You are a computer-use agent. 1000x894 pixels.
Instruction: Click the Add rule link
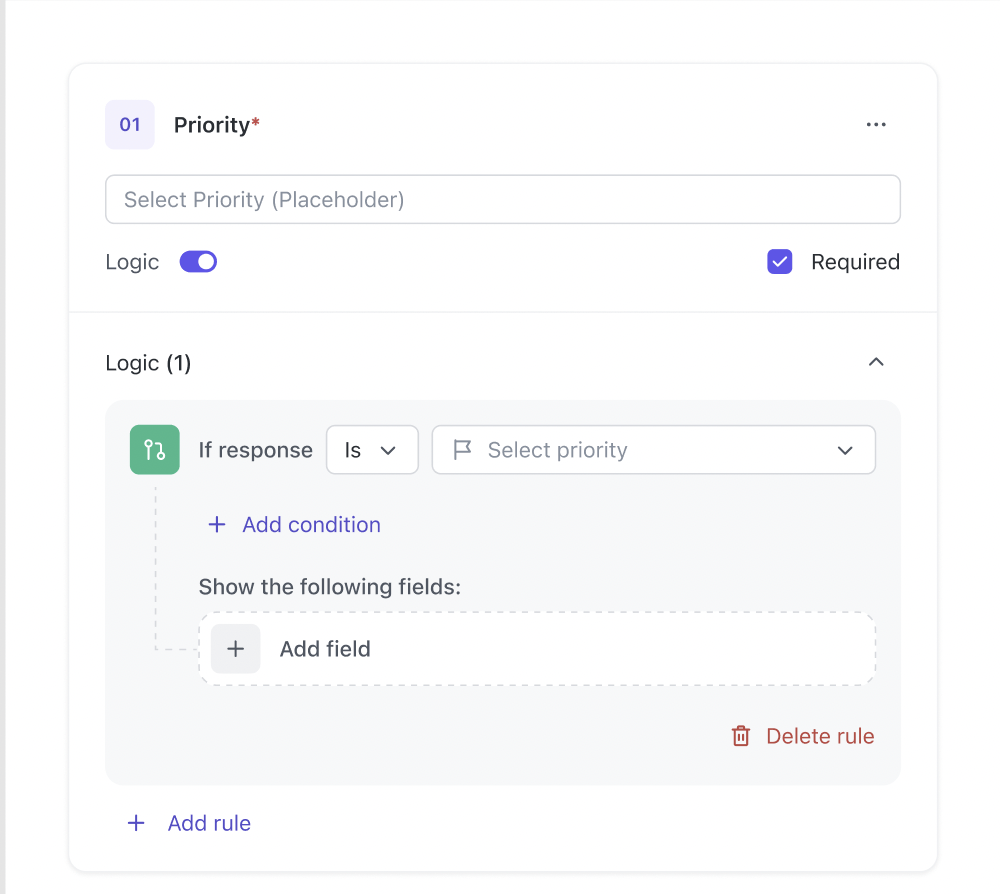pyautogui.click(x=209, y=823)
